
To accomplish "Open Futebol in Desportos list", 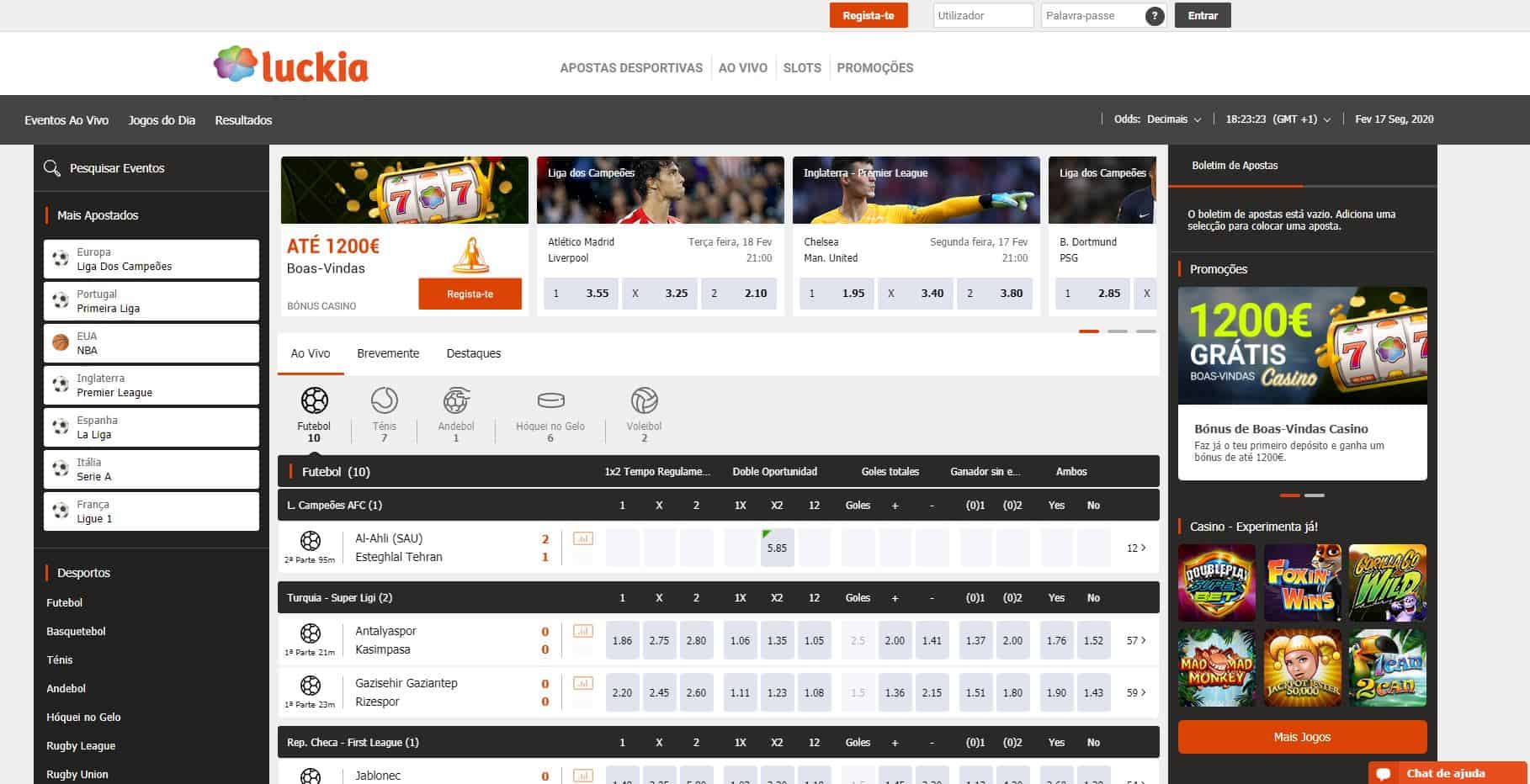I will tap(65, 602).
